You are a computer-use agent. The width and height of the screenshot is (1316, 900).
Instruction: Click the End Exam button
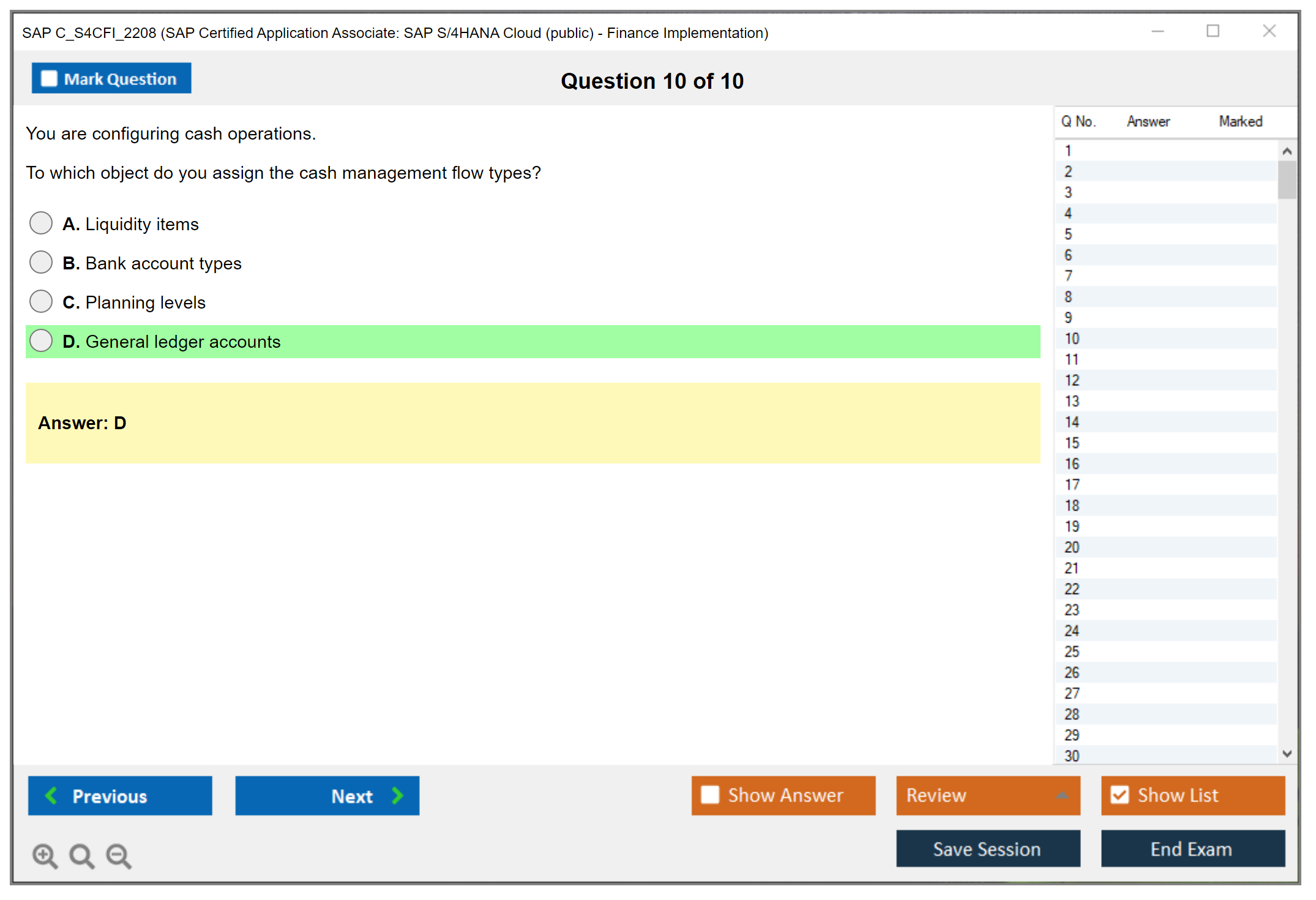(x=1192, y=849)
